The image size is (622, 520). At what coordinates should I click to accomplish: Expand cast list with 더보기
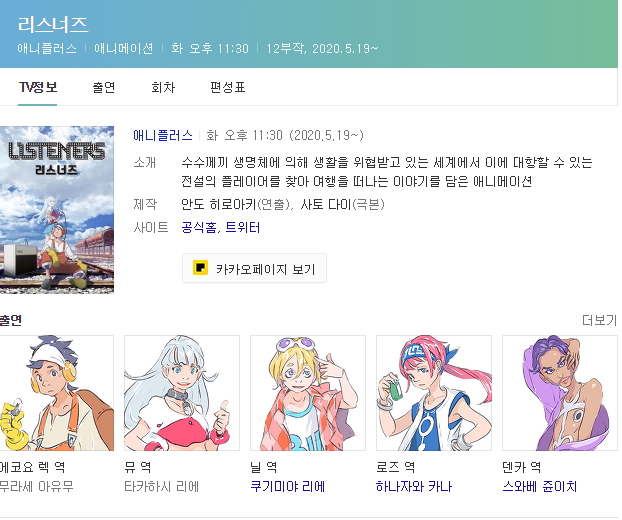pos(599,320)
